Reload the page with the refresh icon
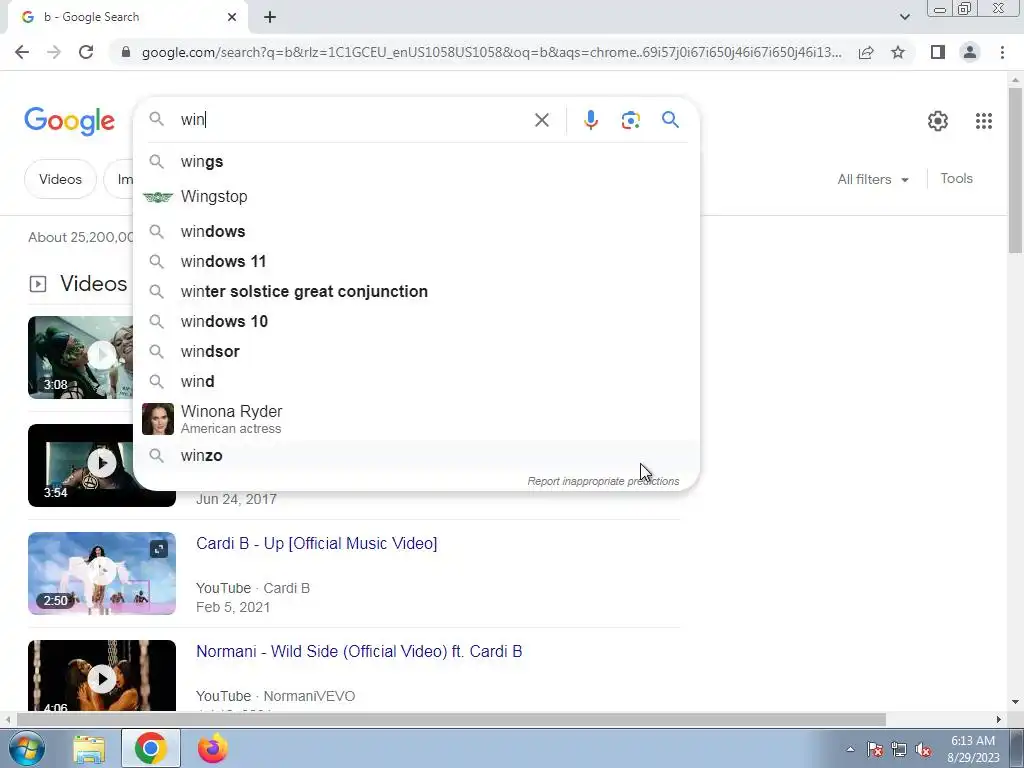This screenshot has height=768, width=1024. pyautogui.click(x=86, y=52)
